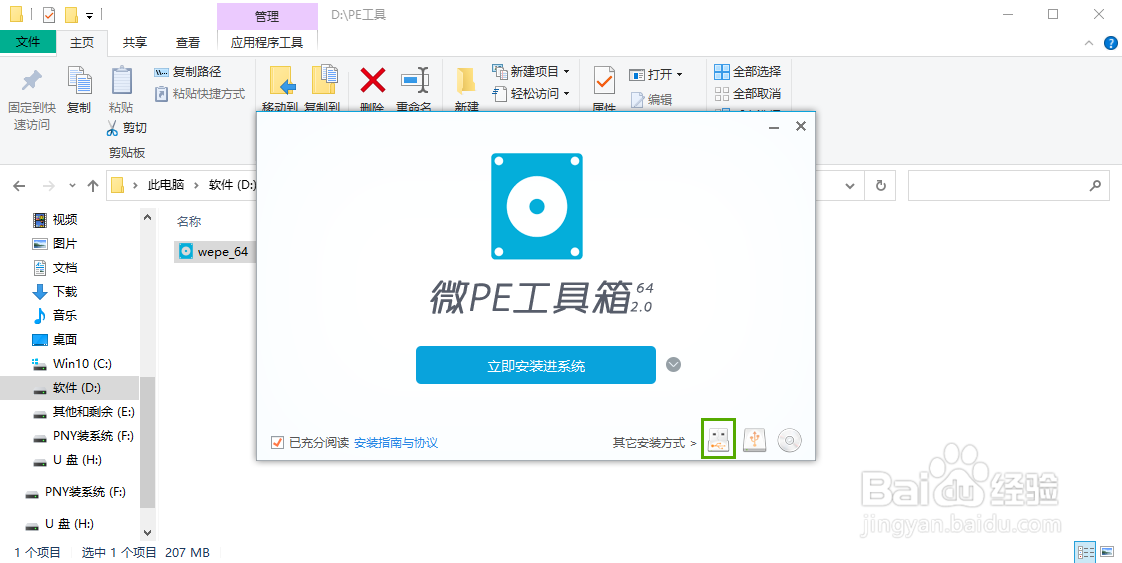Switch to details view layout icon
The width and height of the screenshot is (1122, 563).
[x=1086, y=552]
